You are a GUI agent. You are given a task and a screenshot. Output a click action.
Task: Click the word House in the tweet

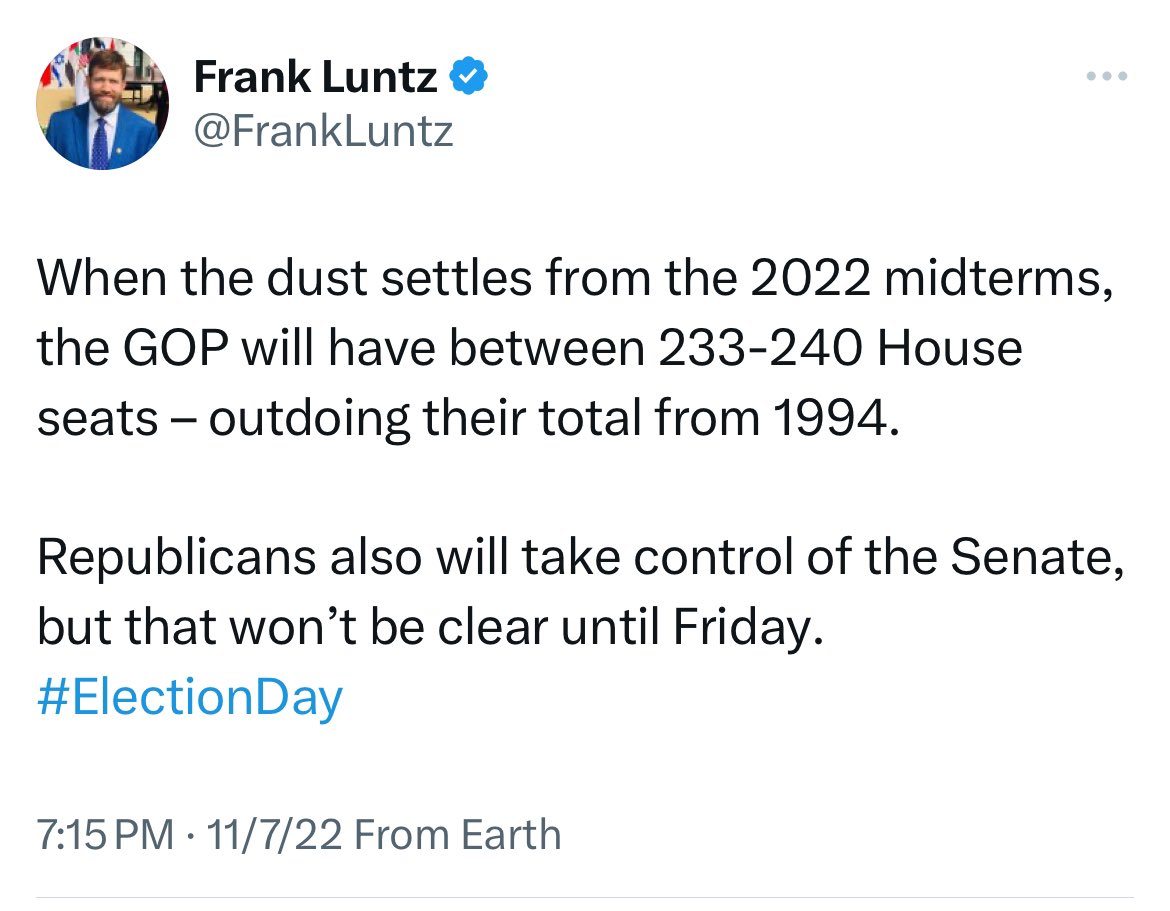(x=949, y=348)
